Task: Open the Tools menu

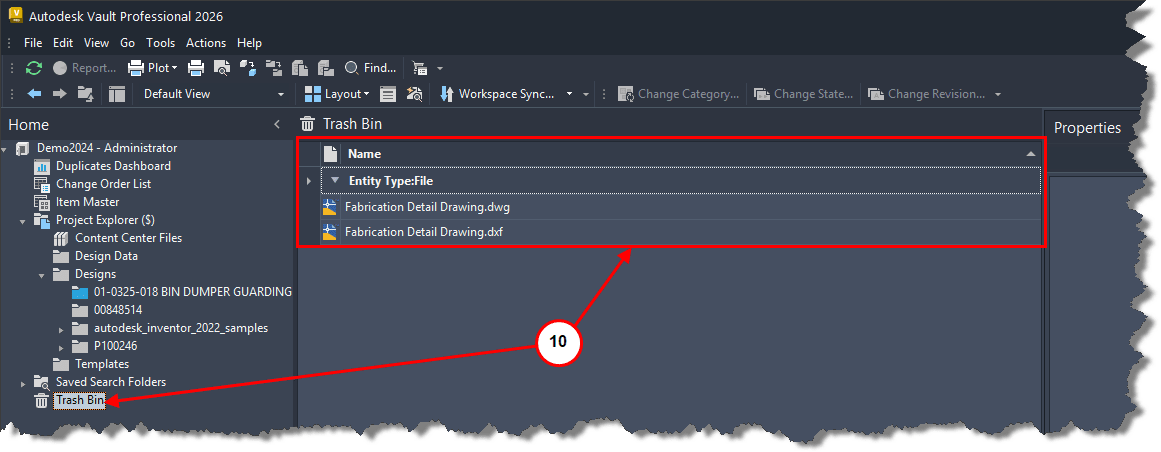Action: point(161,43)
